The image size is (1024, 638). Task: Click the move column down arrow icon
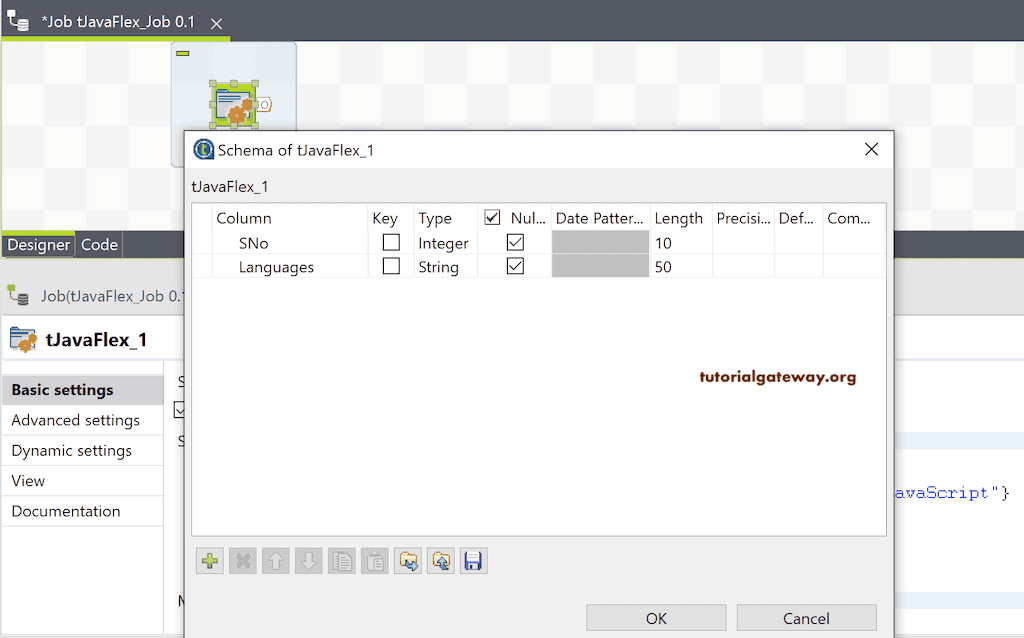[308, 560]
